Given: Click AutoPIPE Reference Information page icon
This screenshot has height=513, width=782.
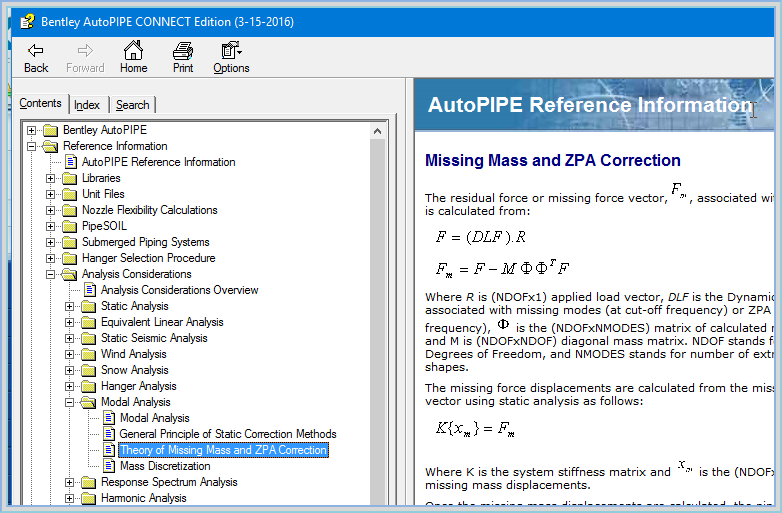Looking at the screenshot, I should point(71,162).
